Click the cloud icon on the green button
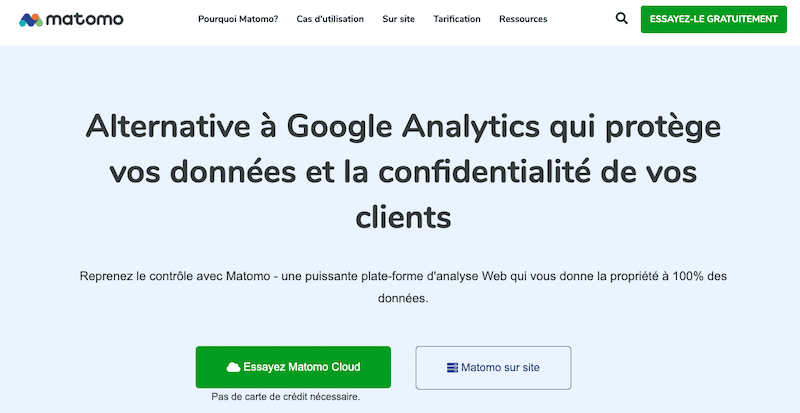800x413 pixels. (x=234, y=367)
